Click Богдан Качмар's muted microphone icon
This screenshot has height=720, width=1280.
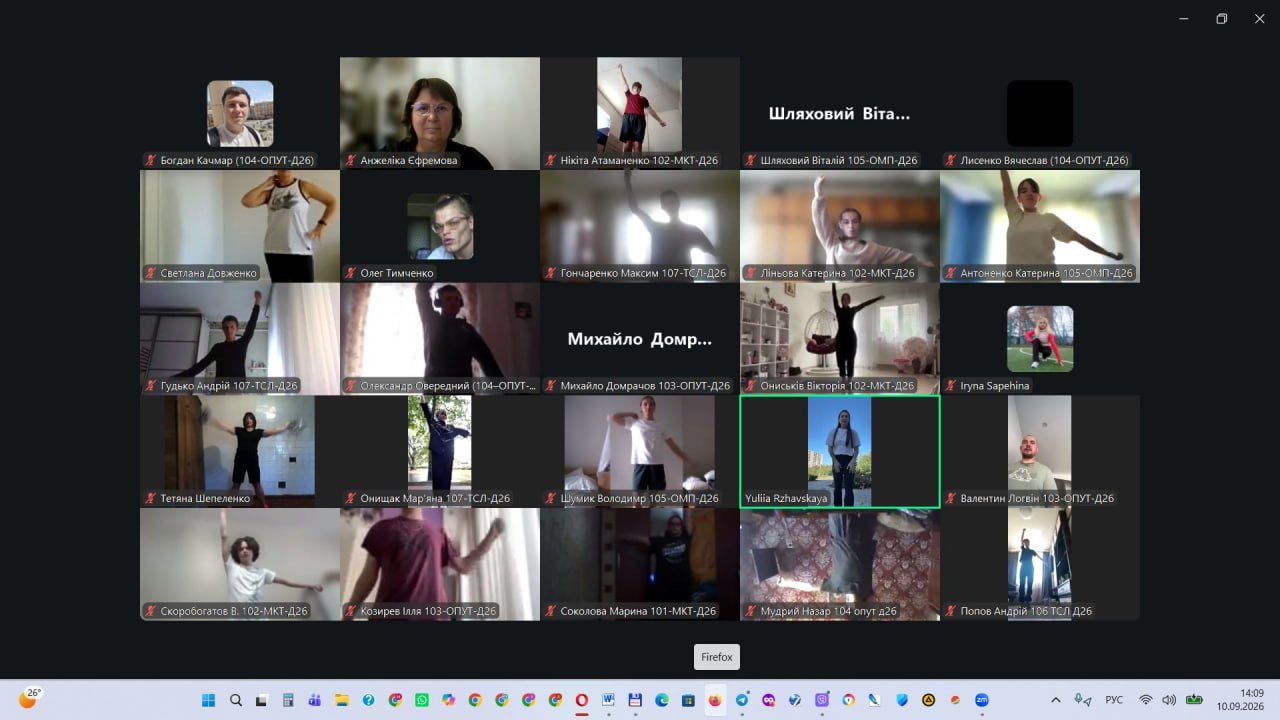pos(151,160)
